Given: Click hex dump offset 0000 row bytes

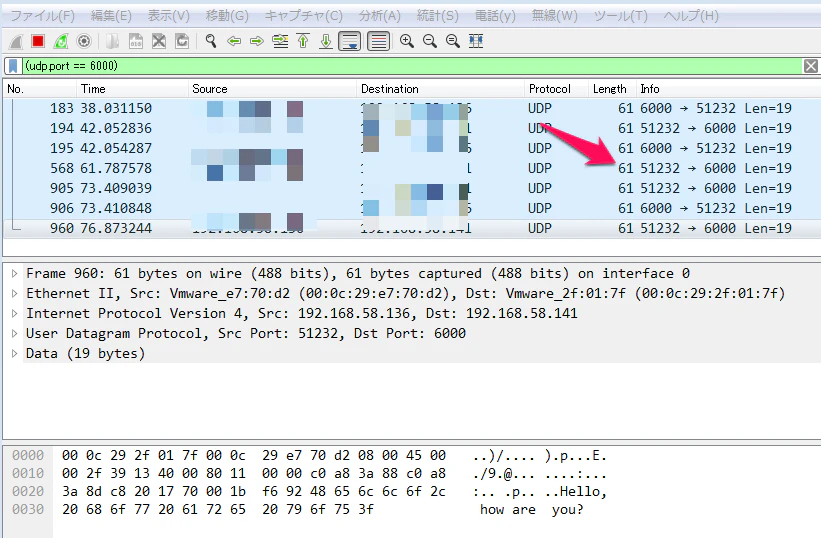Looking at the screenshot, I should tap(254, 455).
